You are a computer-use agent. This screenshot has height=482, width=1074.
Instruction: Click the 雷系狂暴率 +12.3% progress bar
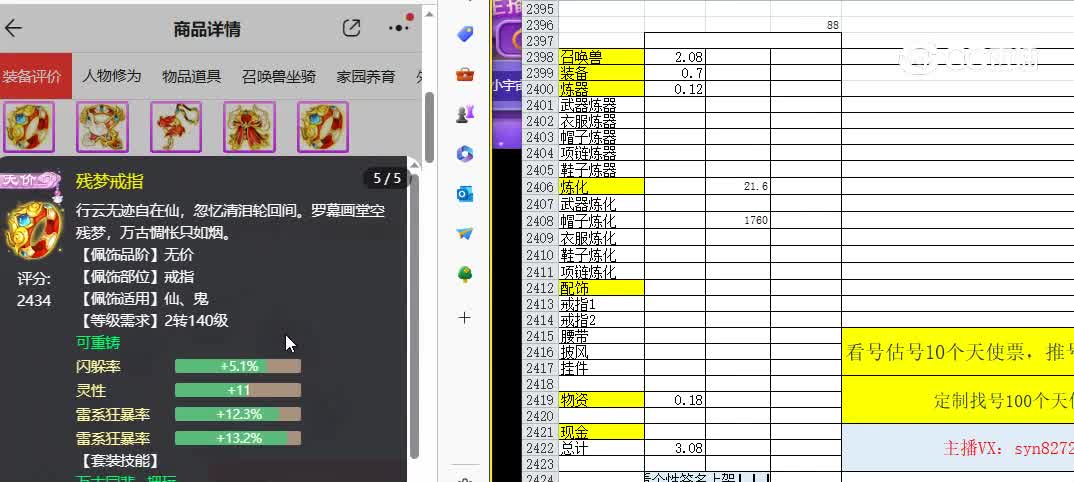click(238, 414)
